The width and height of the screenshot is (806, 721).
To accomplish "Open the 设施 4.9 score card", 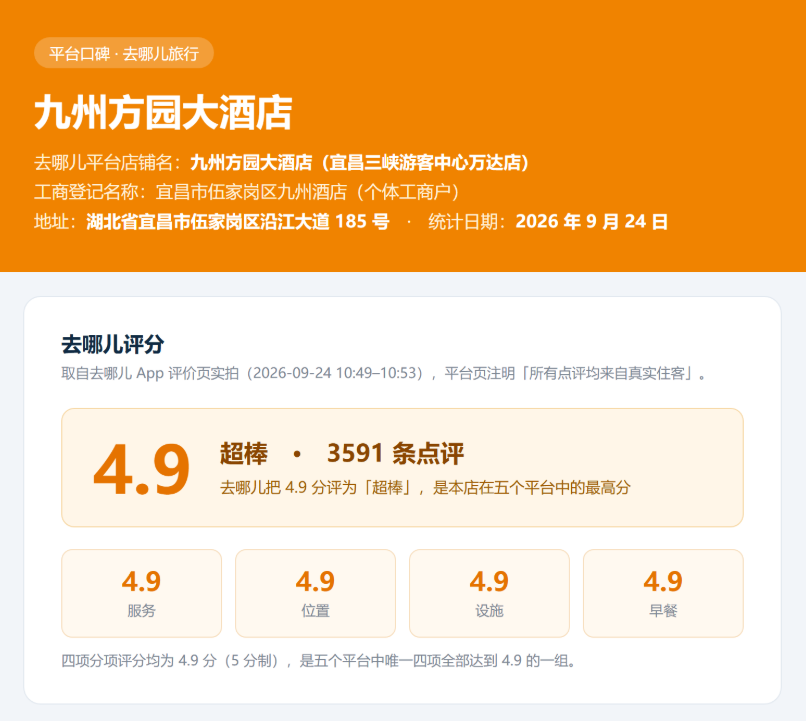I will 489,594.
